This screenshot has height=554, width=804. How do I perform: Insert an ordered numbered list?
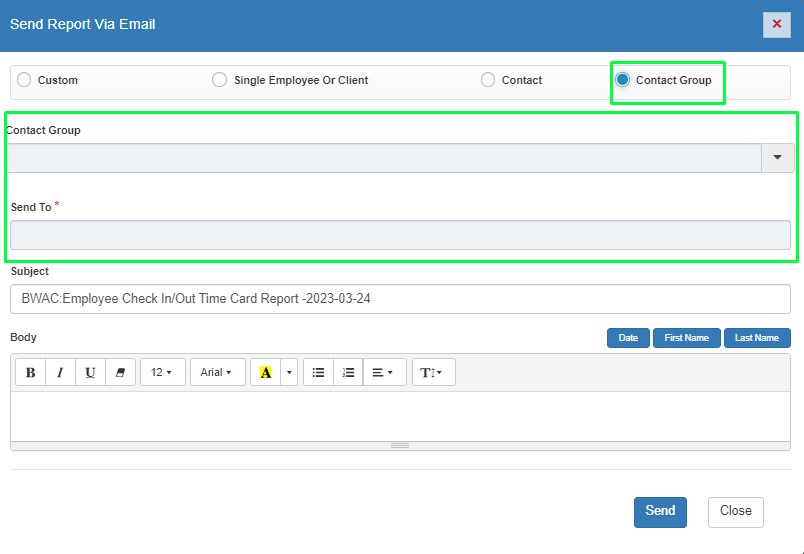pos(348,372)
